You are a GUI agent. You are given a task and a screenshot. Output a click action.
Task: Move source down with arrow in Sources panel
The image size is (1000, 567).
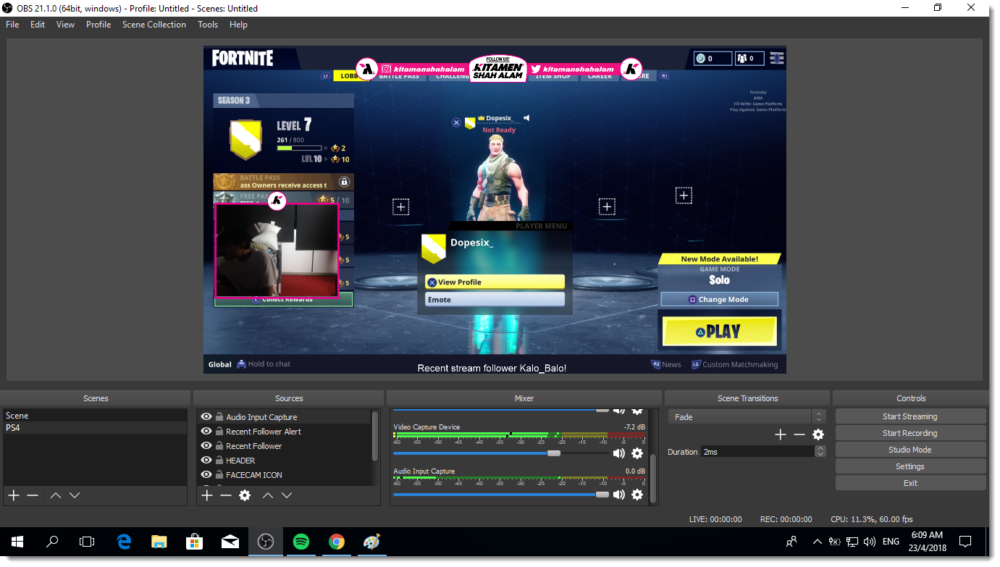(x=287, y=496)
